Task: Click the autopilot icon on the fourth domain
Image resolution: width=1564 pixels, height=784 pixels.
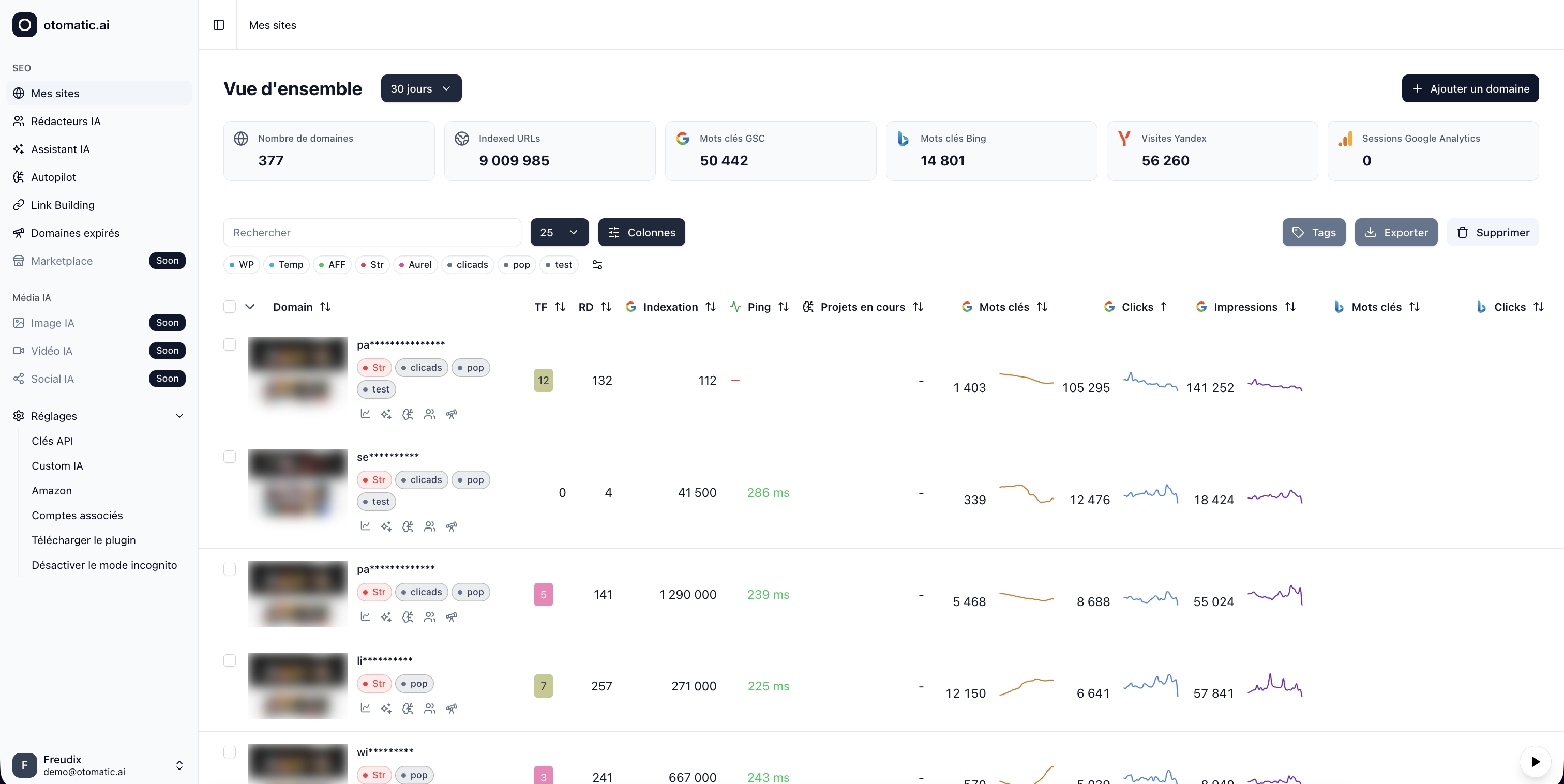Action: (408, 708)
